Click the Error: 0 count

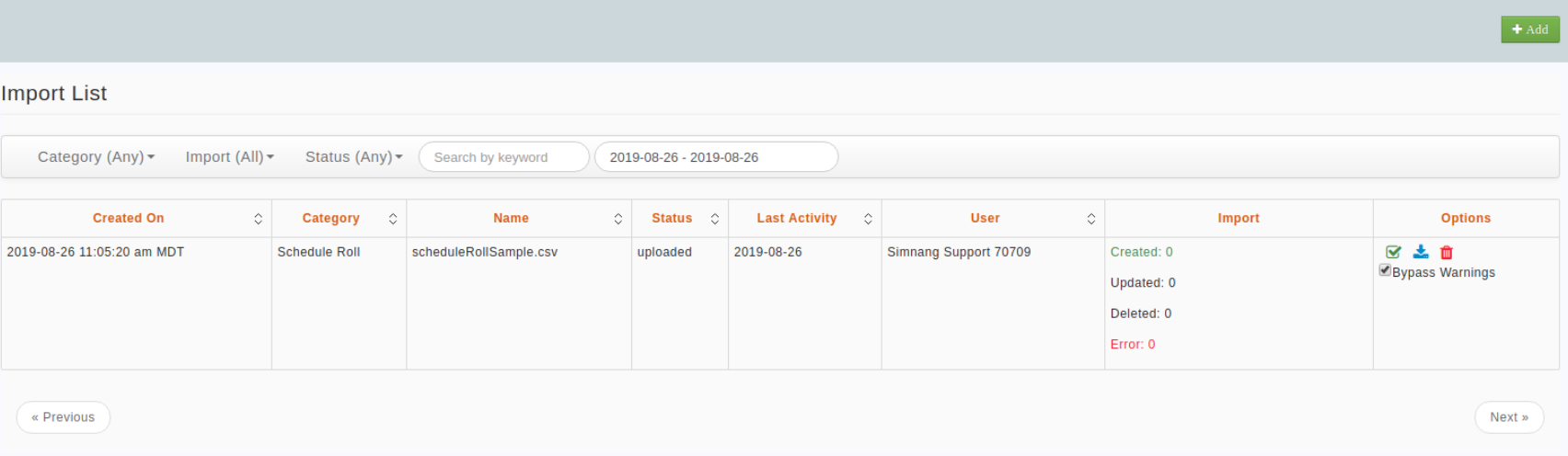pyautogui.click(x=1133, y=345)
